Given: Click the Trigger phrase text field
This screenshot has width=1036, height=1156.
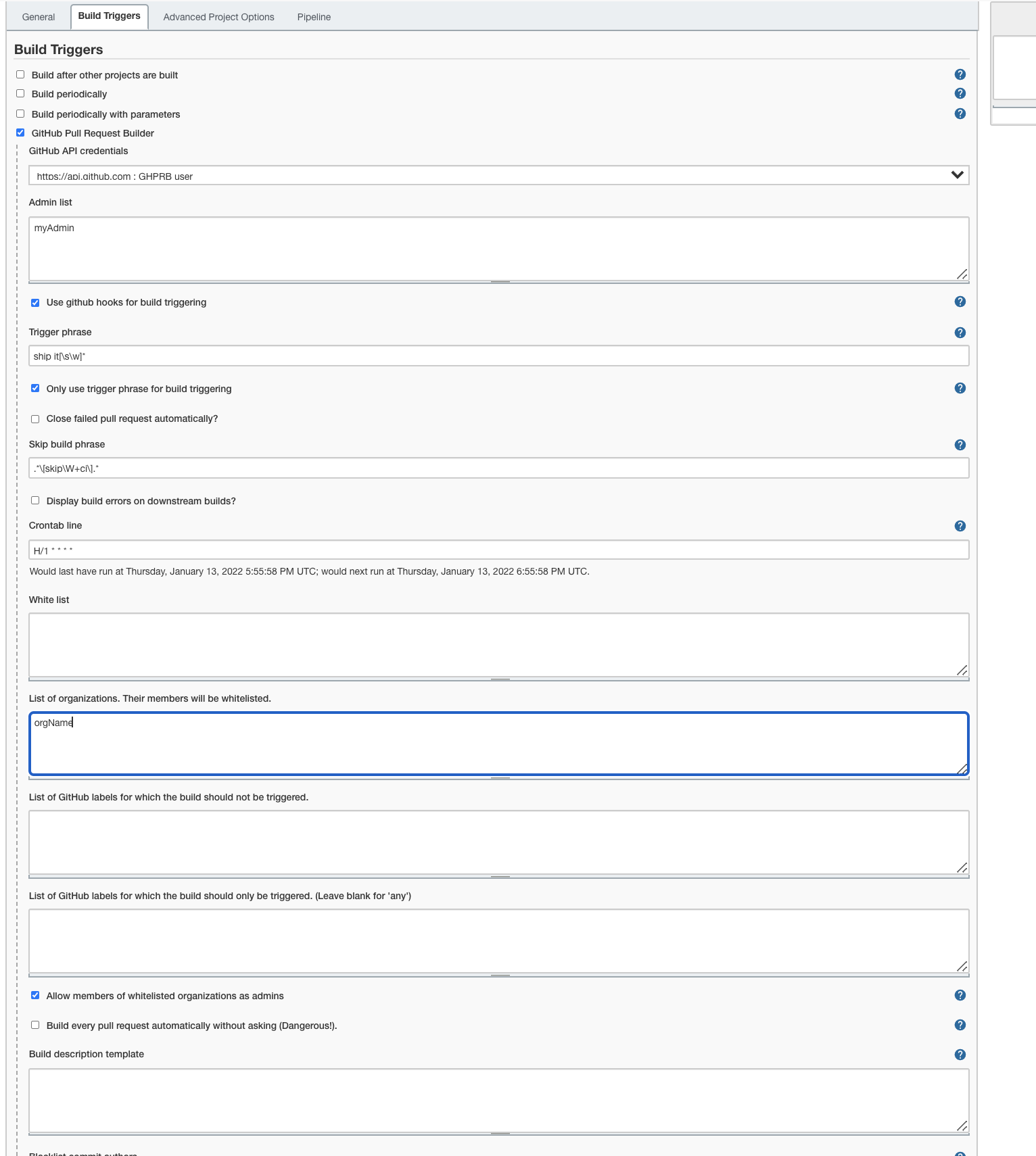Looking at the screenshot, I should click(x=498, y=356).
